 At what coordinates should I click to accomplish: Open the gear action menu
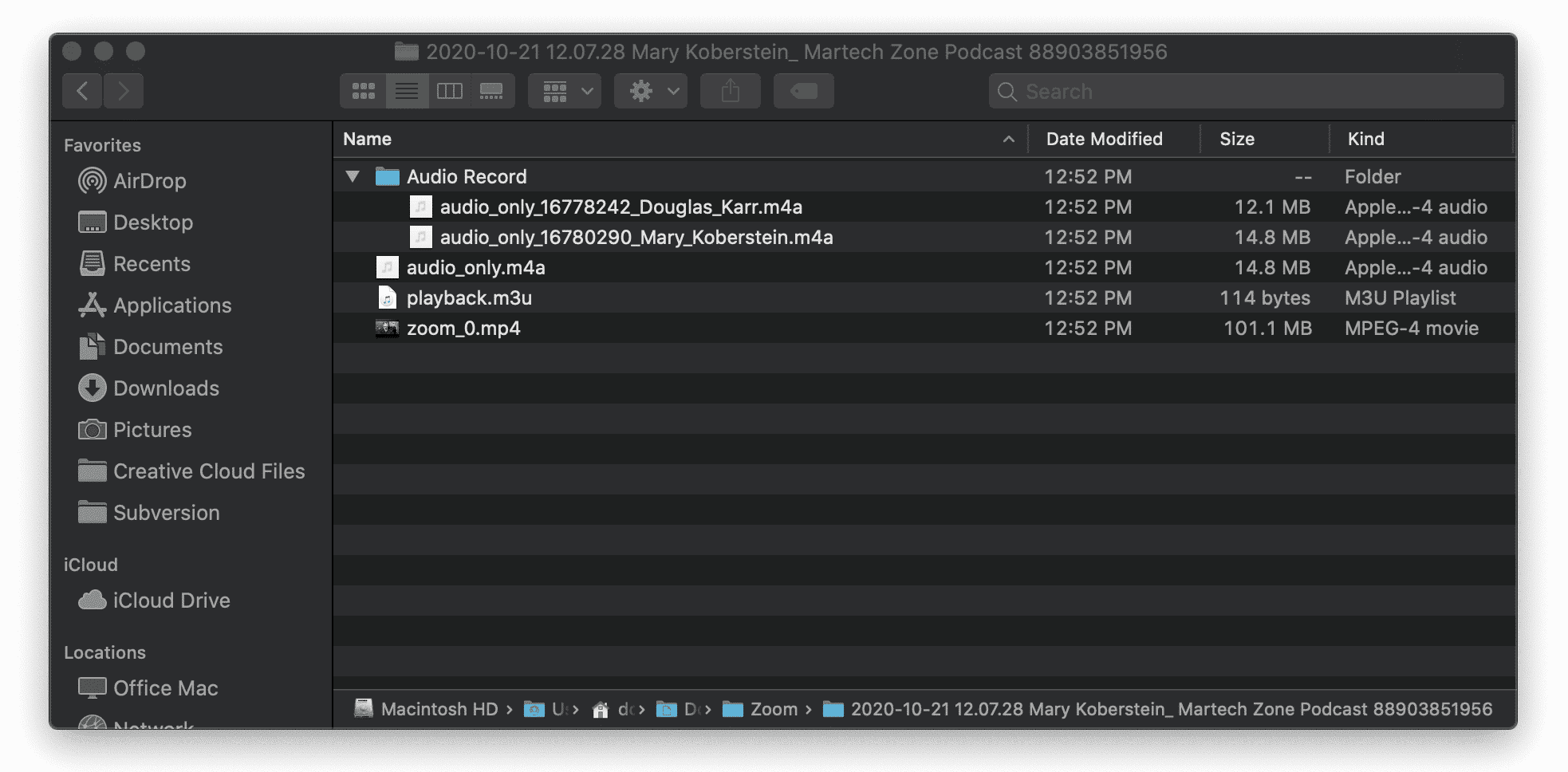tap(651, 92)
